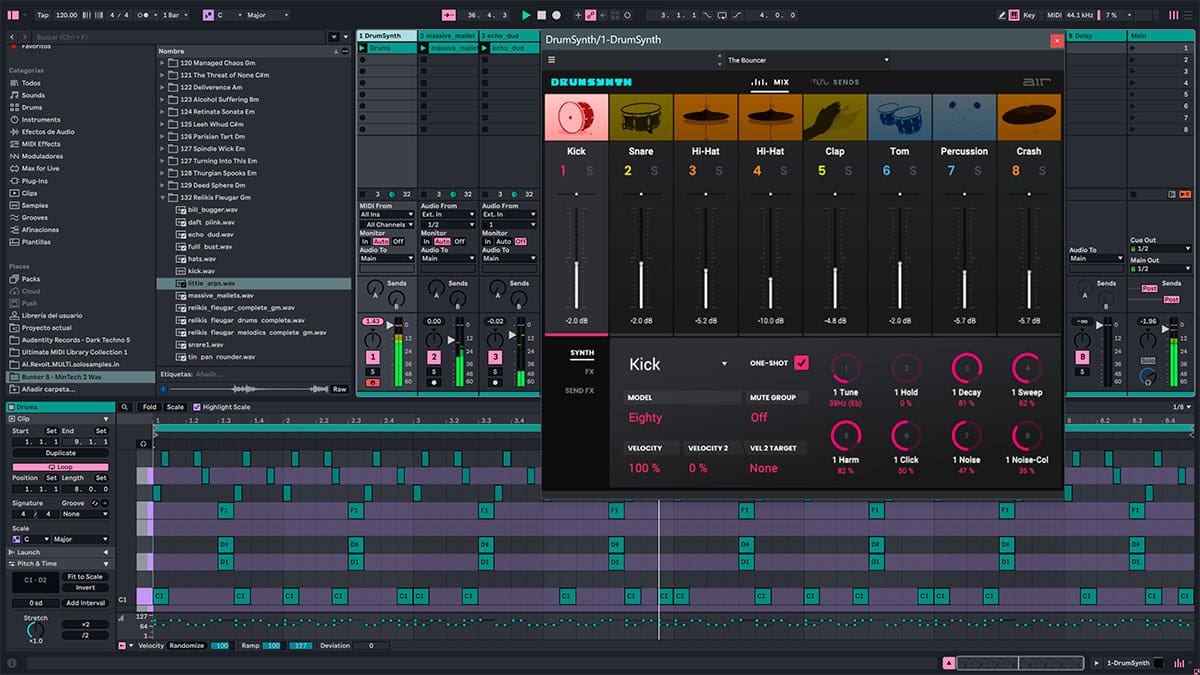Select the Clap pad image

pyautogui.click(x=835, y=116)
